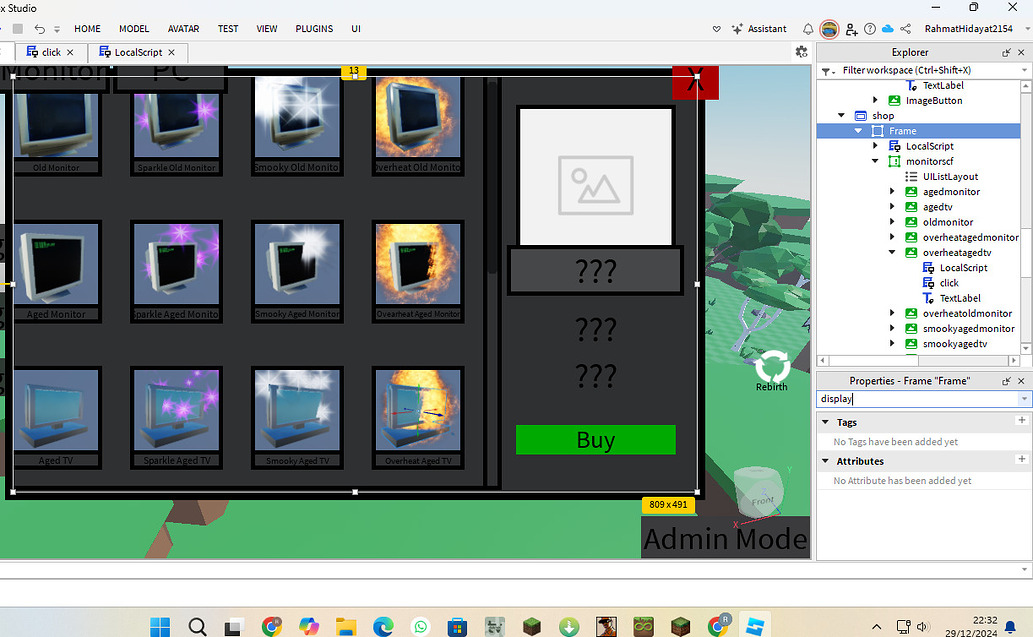Collapse the shop tree node
The width and height of the screenshot is (1033, 637).
click(841, 115)
